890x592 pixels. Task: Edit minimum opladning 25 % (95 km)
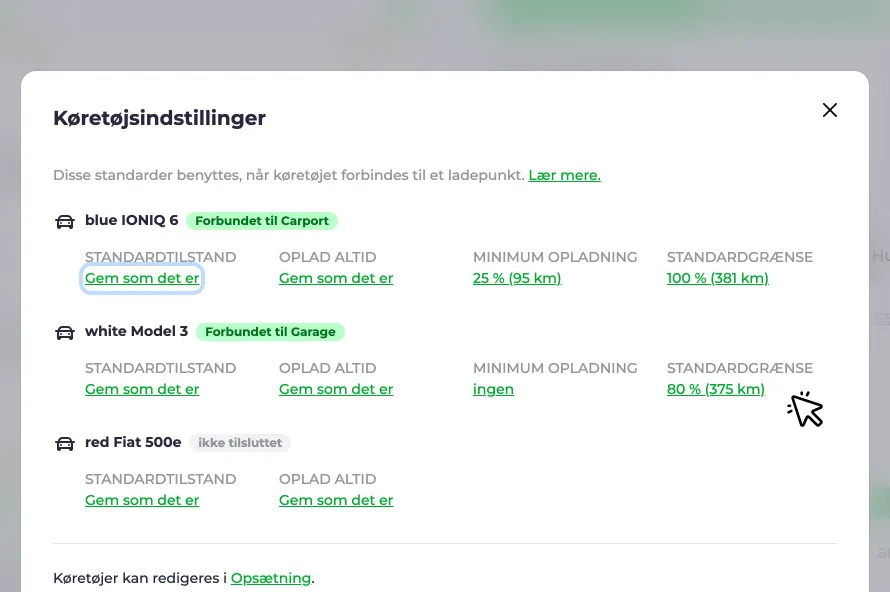pos(517,278)
